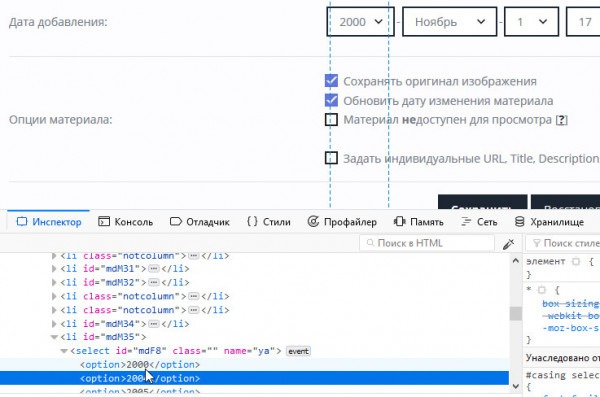Click the '-moz-box-s' property in rules
Image resolution: width=600 pixels, height=397 pixels.
(x=571, y=328)
